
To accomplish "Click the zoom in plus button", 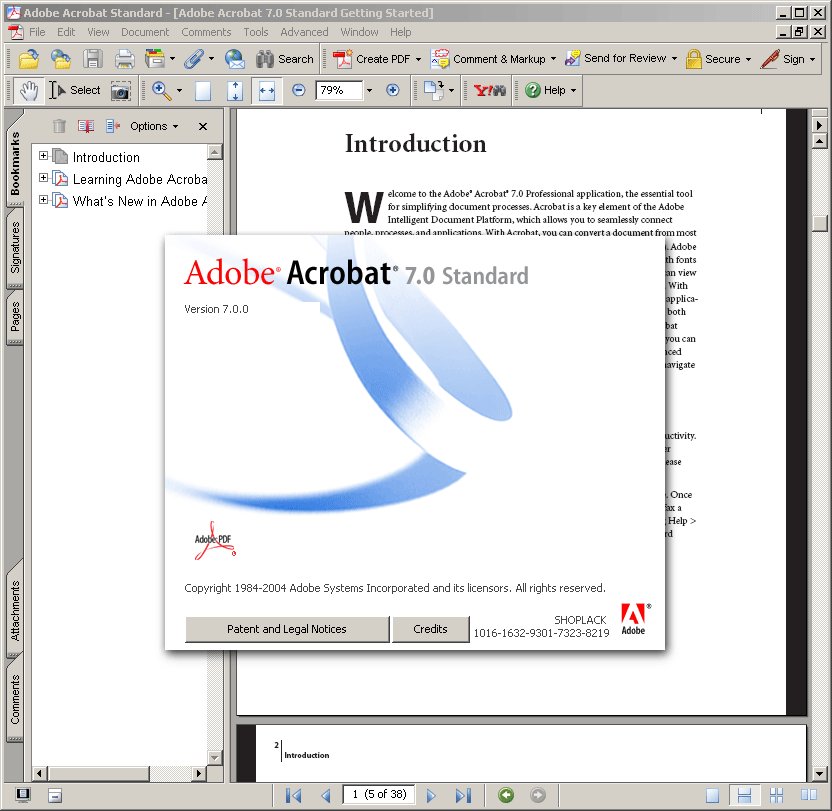I will pos(393,90).
